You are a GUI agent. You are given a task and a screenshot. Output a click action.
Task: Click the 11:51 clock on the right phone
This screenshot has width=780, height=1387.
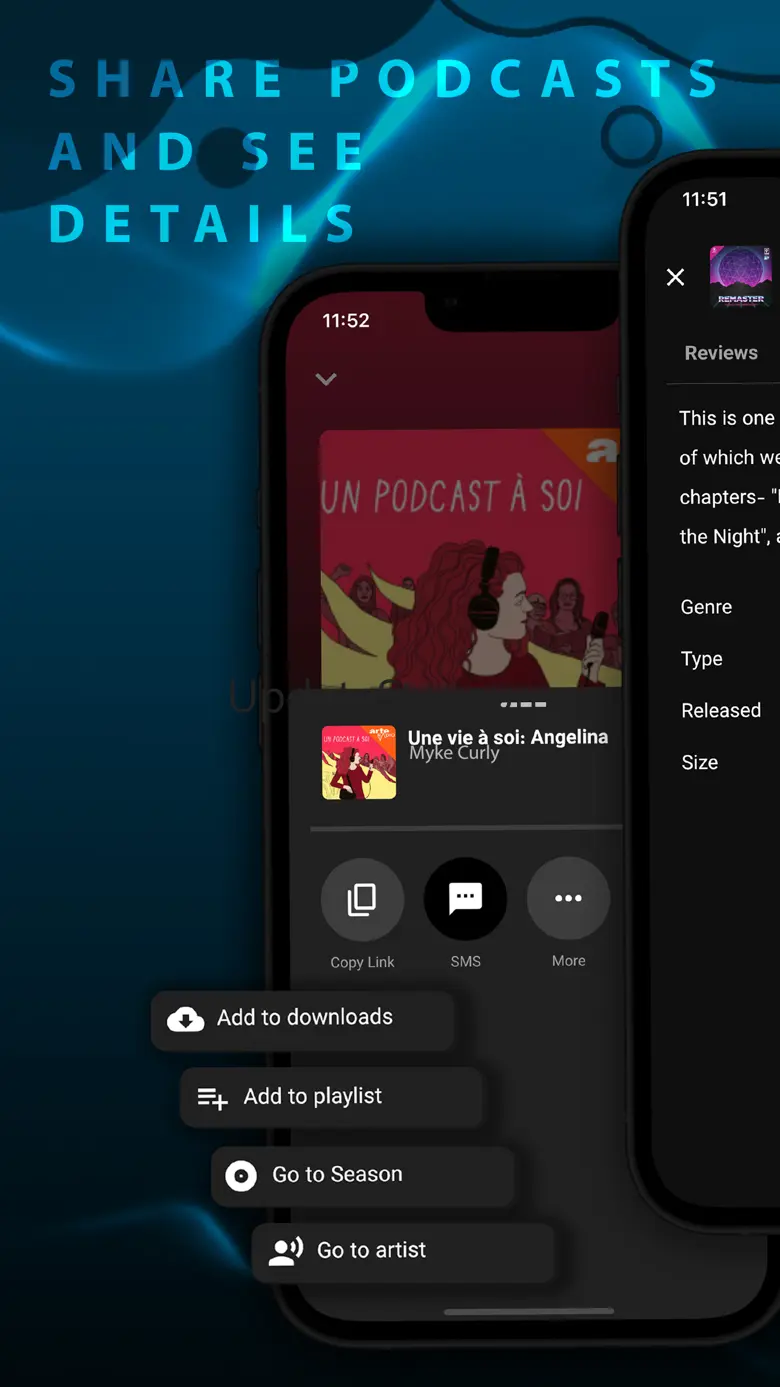pos(704,200)
